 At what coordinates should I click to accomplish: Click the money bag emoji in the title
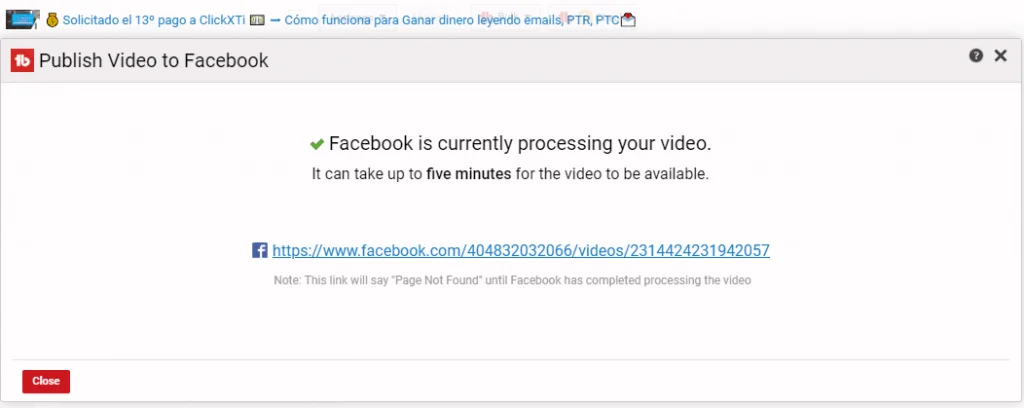(52, 20)
